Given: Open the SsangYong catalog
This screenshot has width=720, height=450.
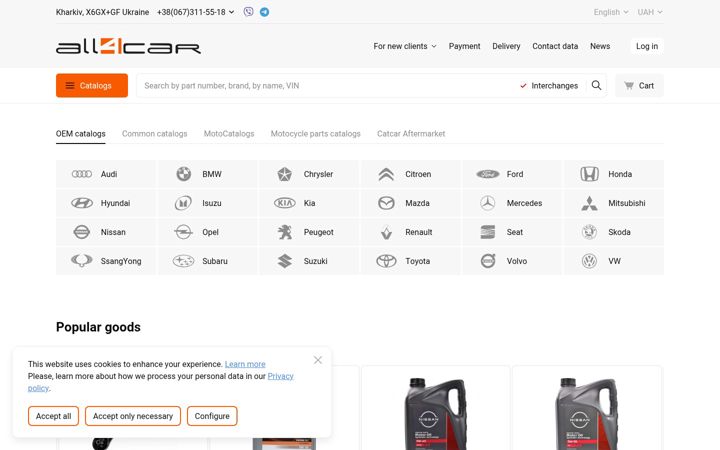Looking at the screenshot, I should coord(106,261).
